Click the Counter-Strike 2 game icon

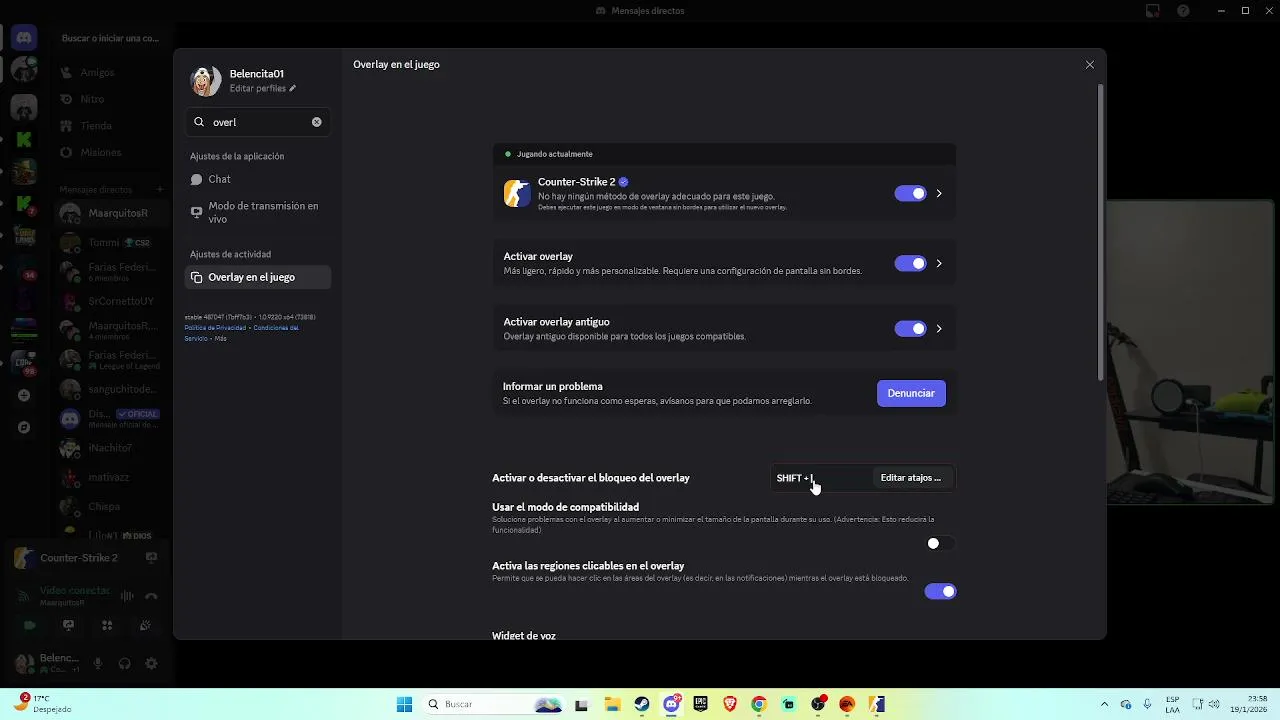pos(517,193)
